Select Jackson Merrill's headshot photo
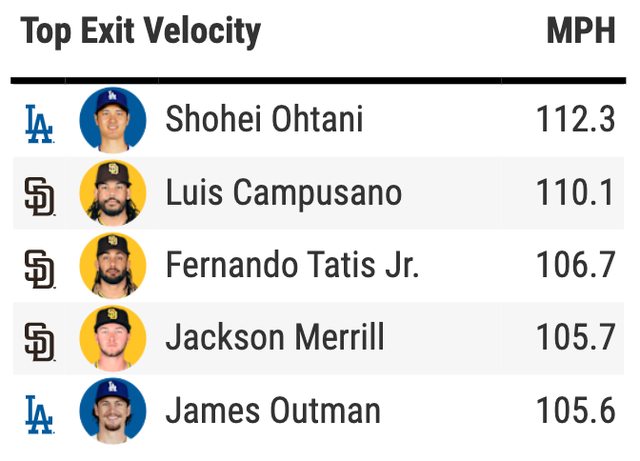Image resolution: width=640 pixels, height=461 pixels. point(112,340)
